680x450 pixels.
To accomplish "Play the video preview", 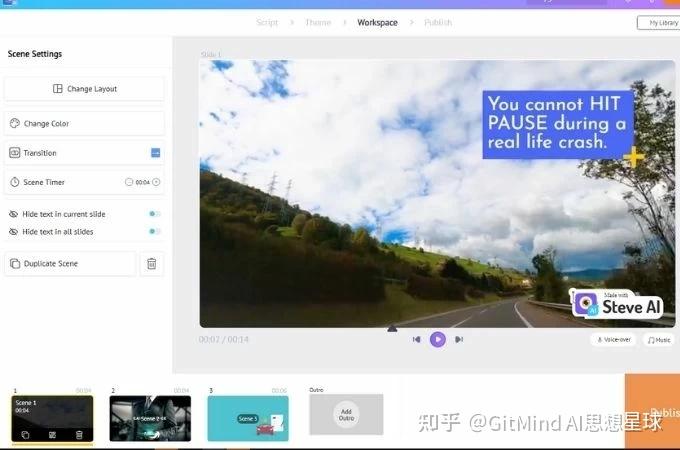I will tap(438, 339).
